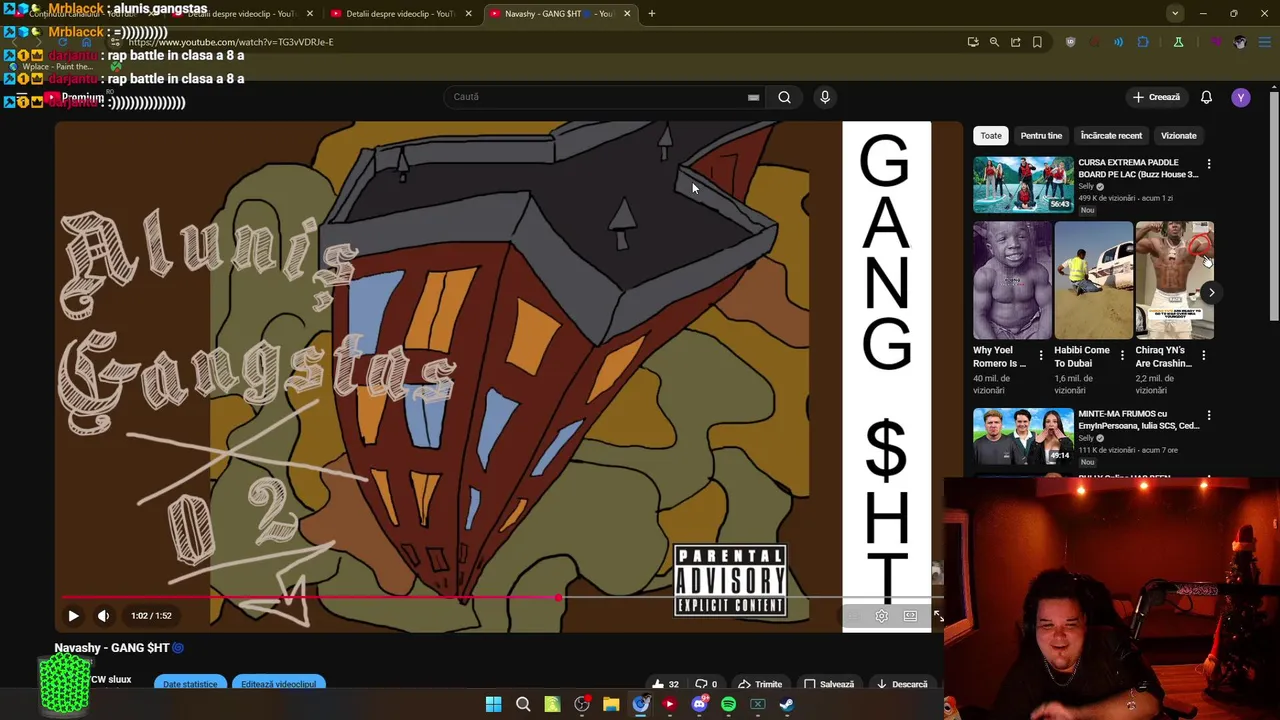Viewport: 1280px width, 720px height.
Task: Open the Windows Start menu
Action: pos(493,704)
